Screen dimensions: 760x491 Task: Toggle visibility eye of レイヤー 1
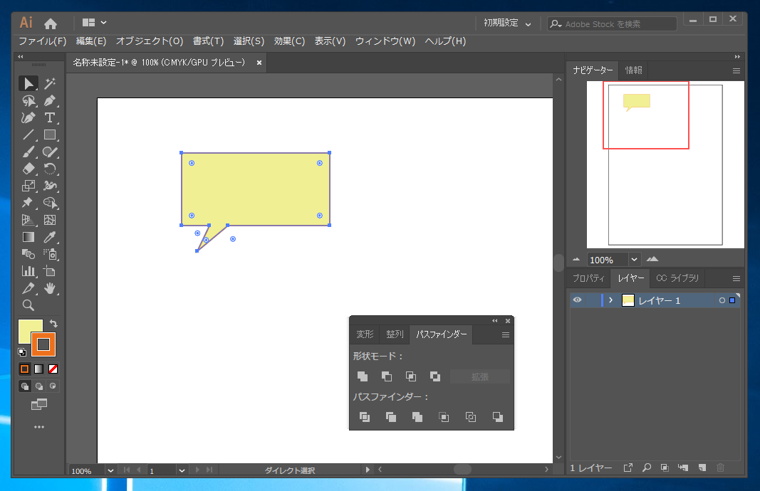577,300
